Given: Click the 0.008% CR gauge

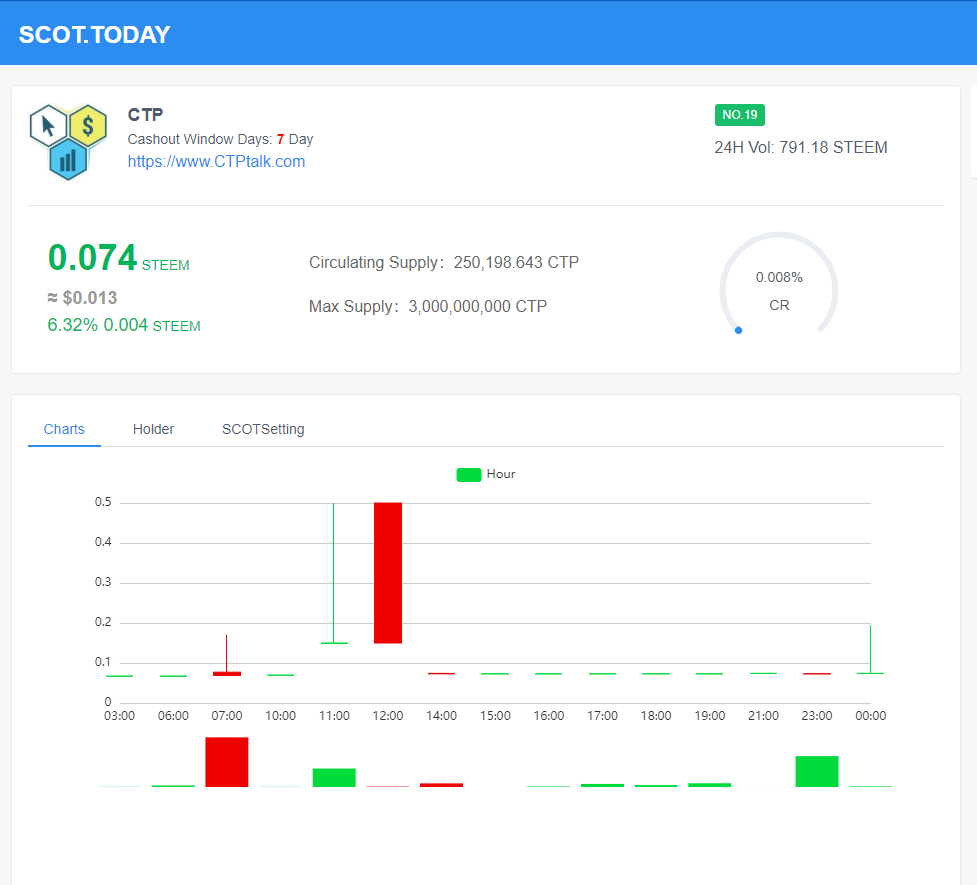Looking at the screenshot, I should point(779,284).
